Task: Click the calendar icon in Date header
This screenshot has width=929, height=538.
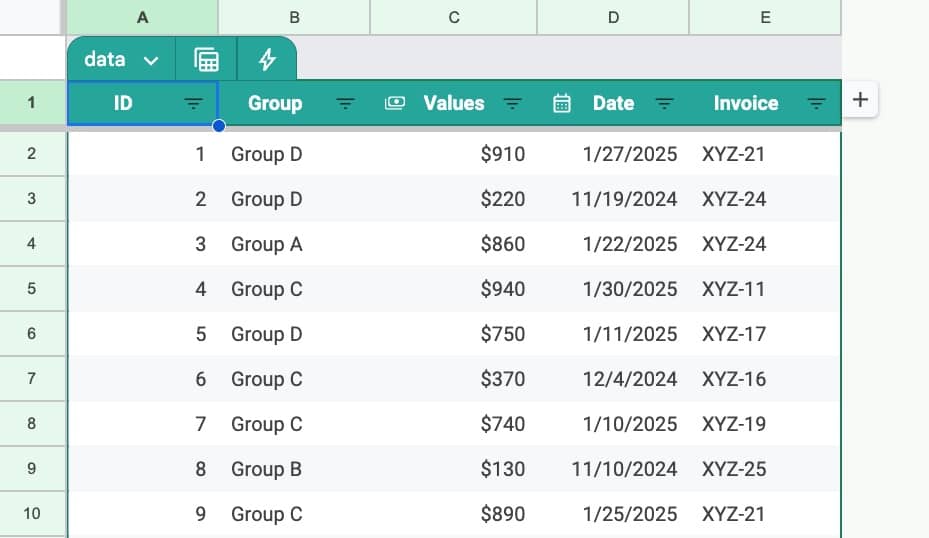Action: (x=562, y=103)
